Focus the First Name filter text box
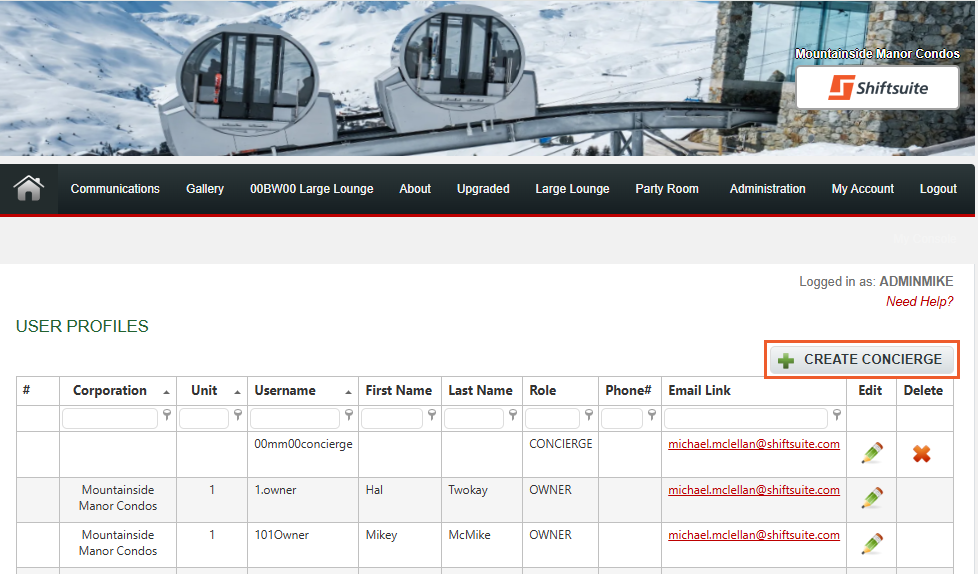This screenshot has height=574, width=978. (x=392, y=418)
